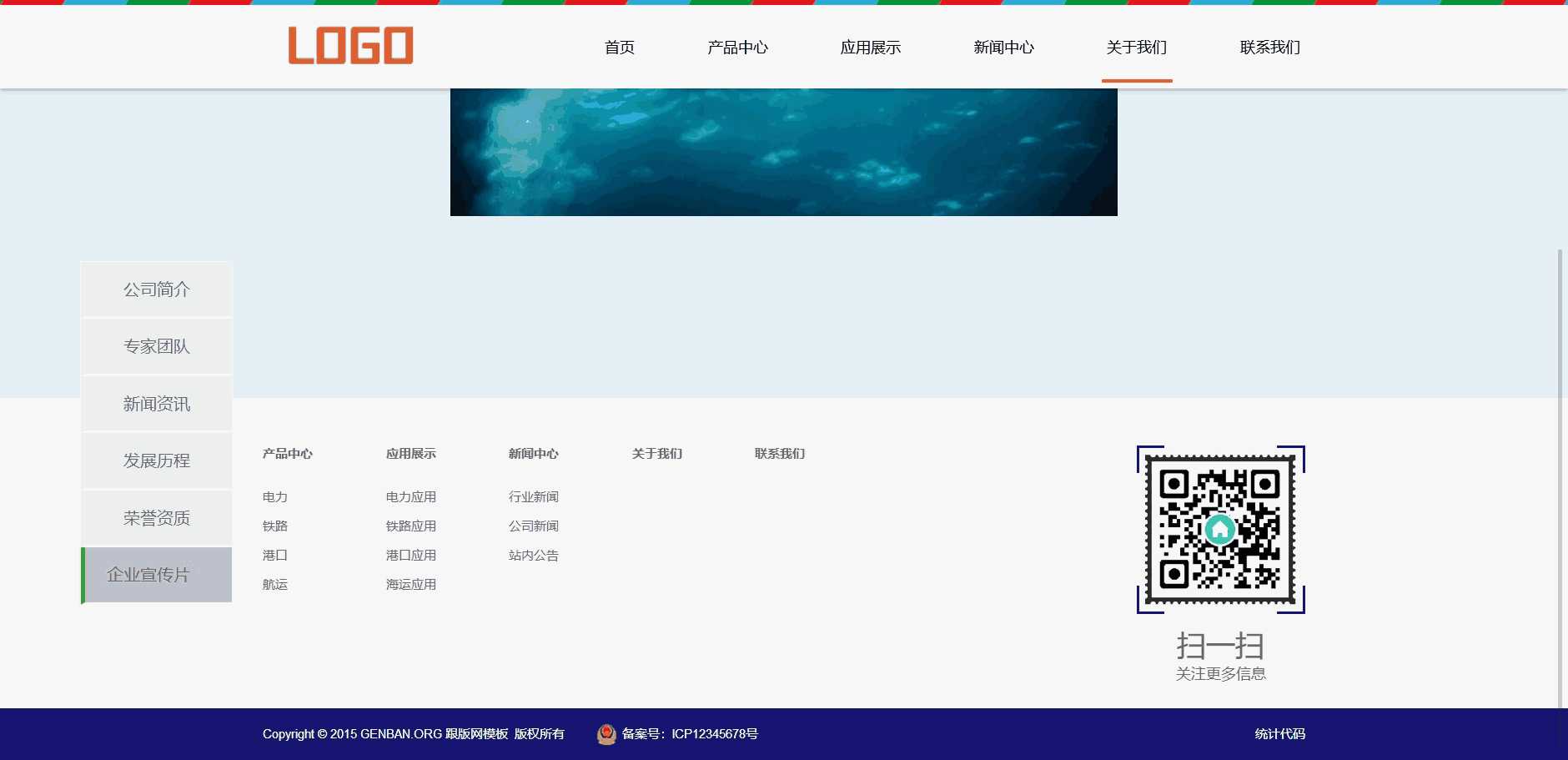Select the 新闻中心 navigation tab
Image resolution: width=1568 pixels, height=760 pixels.
pos(1003,48)
